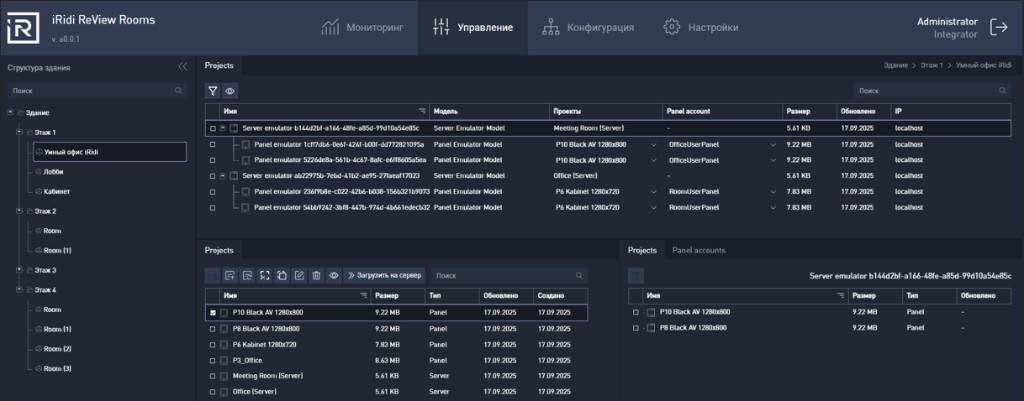Tick the checkbox of Server emulator ab22975b row
Viewport: 1024px width, 401px height.
(x=213, y=176)
